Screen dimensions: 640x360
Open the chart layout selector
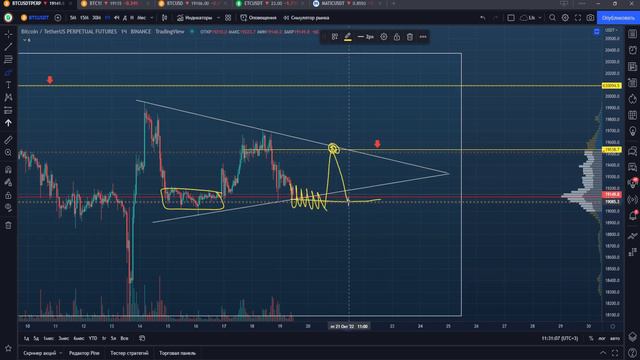511,18
